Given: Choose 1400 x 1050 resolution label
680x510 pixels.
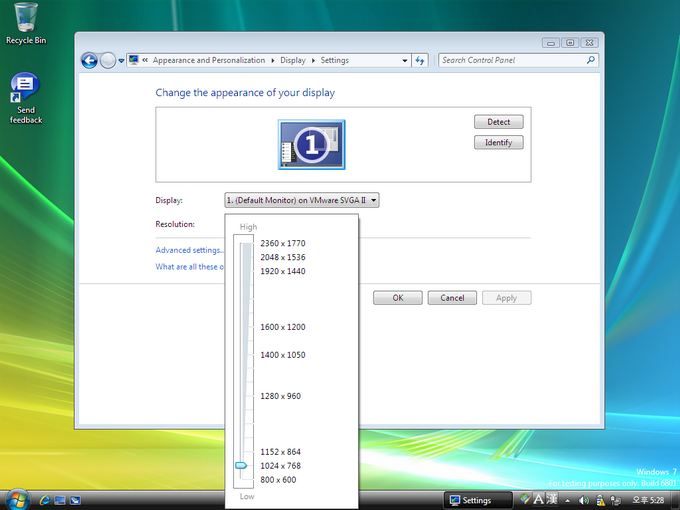Looking at the screenshot, I should 283,355.
